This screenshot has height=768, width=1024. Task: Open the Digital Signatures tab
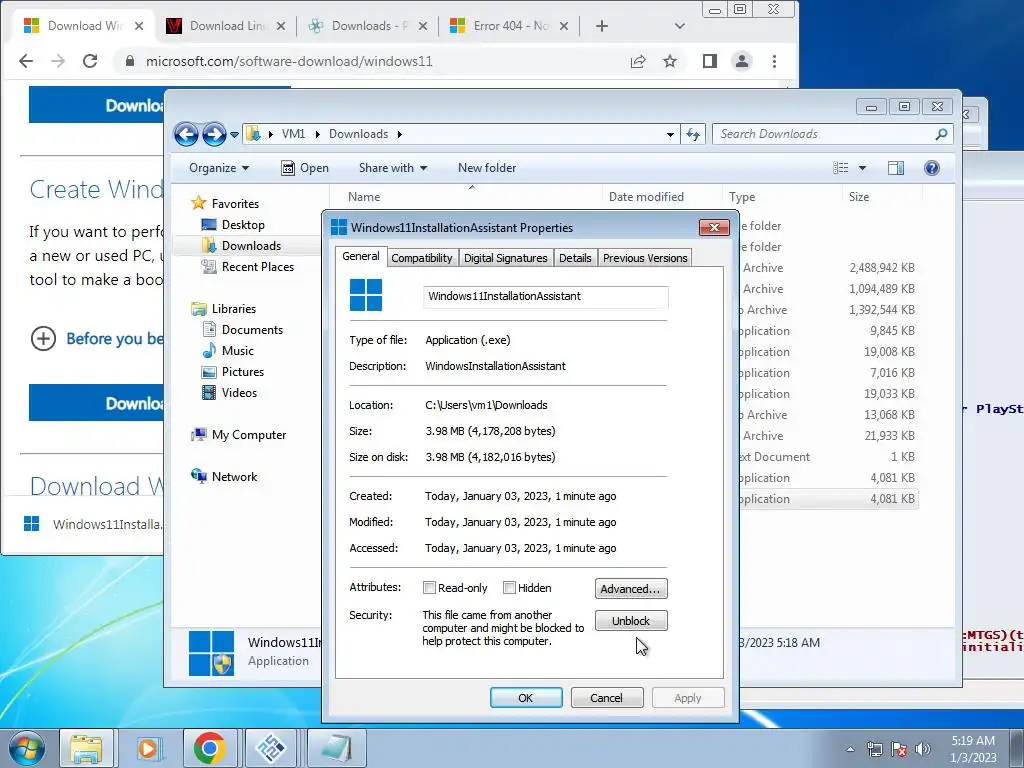point(505,258)
